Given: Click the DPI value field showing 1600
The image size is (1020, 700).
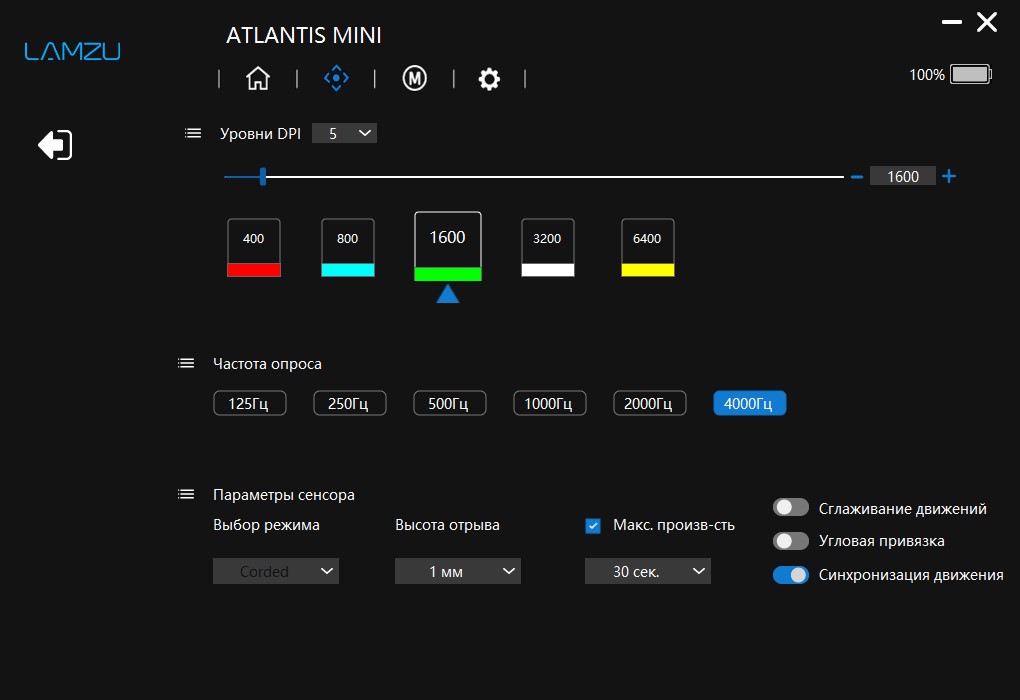Looking at the screenshot, I should [903, 176].
